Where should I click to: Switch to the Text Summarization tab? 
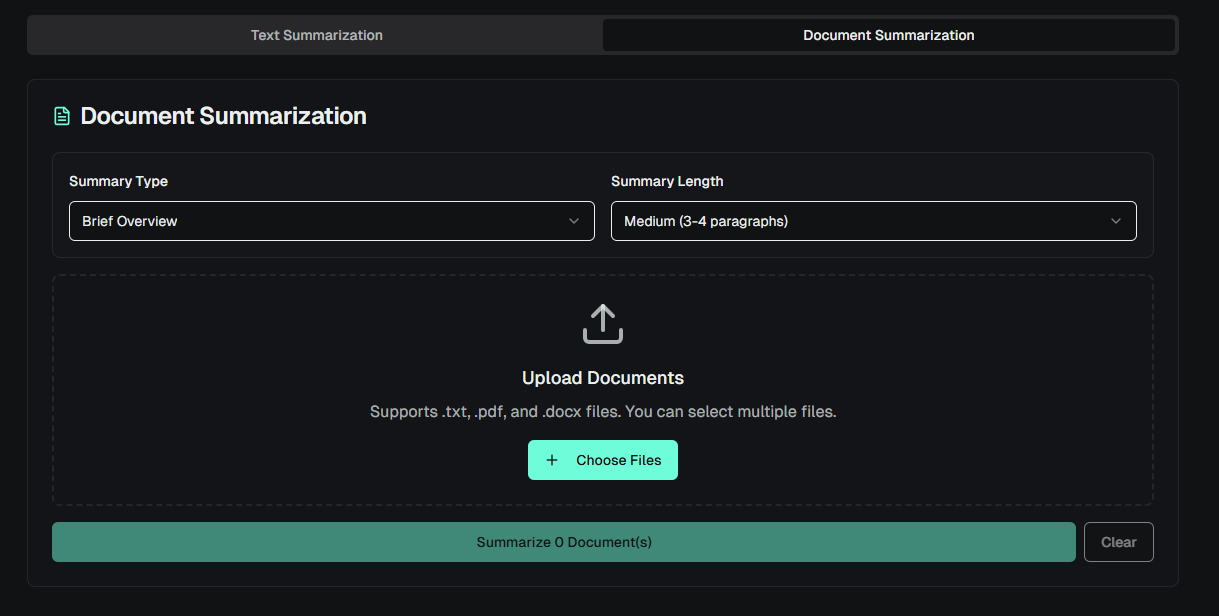[316, 35]
